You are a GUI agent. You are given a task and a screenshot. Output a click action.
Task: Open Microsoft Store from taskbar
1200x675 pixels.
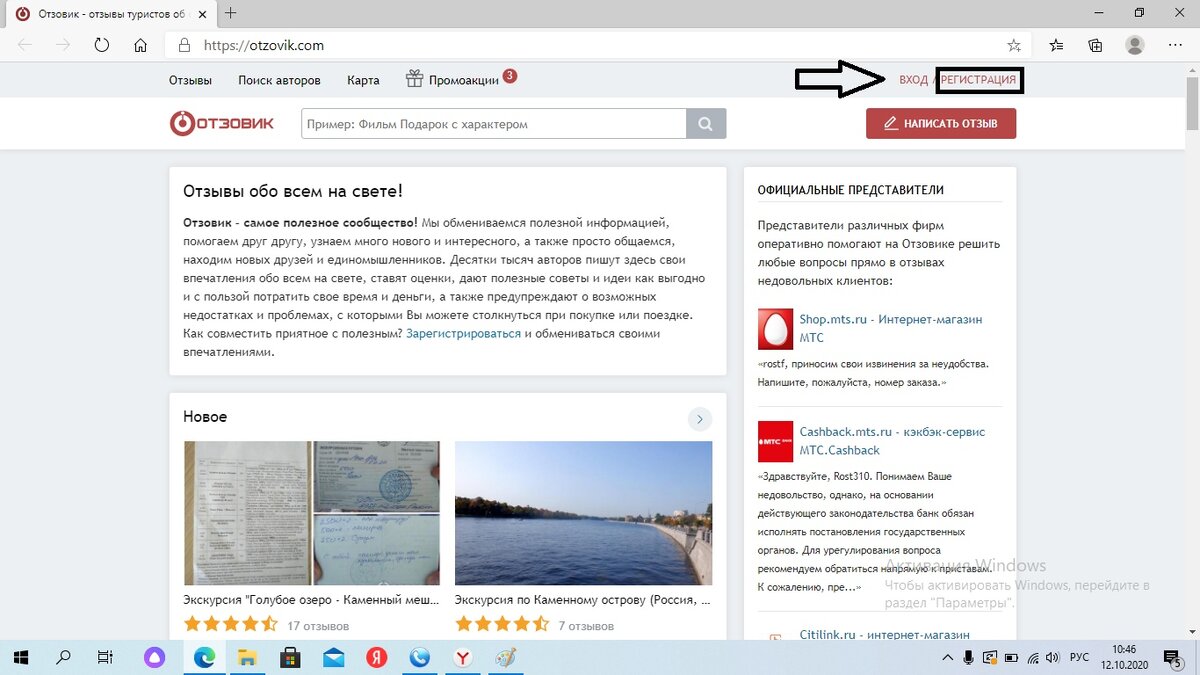click(x=291, y=657)
